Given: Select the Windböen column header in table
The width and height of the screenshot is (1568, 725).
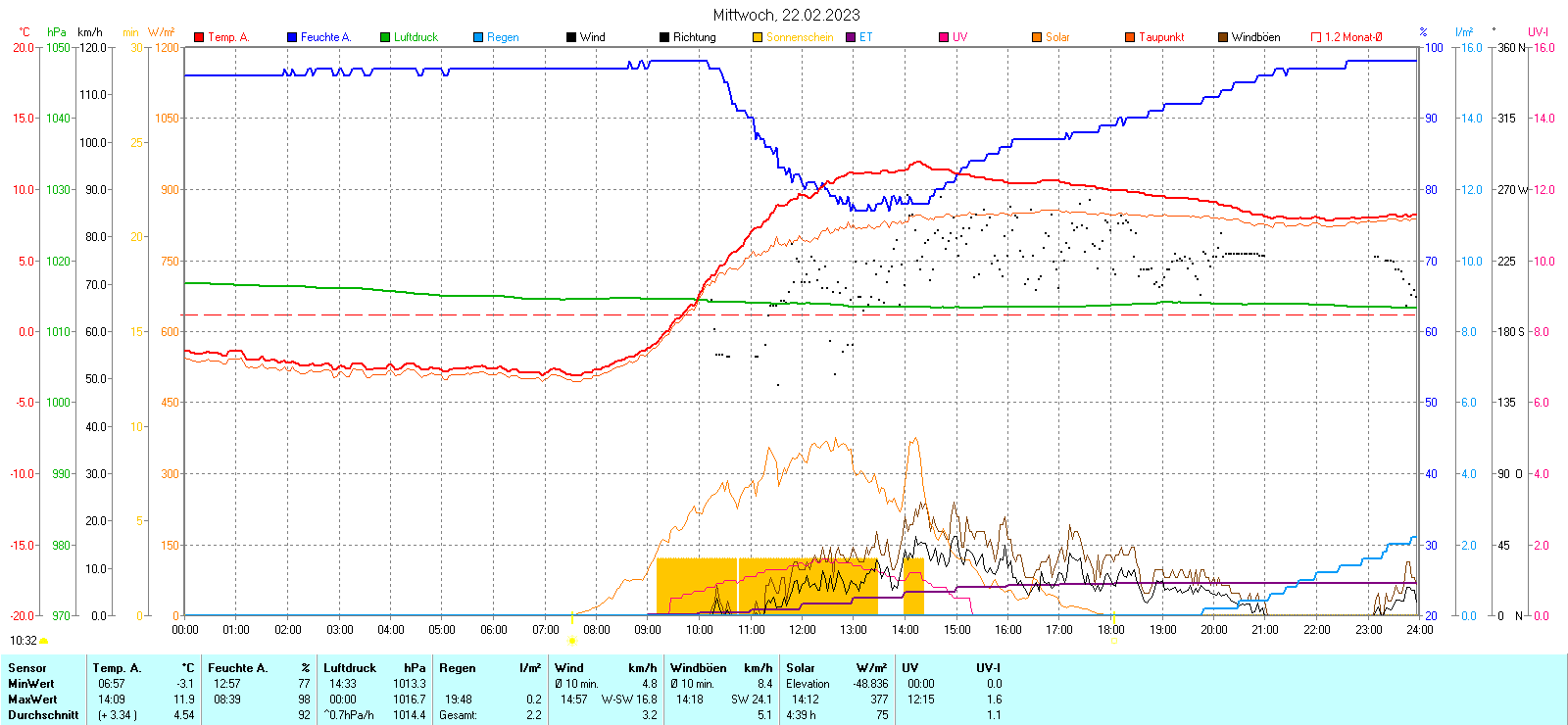Looking at the screenshot, I should [698, 668].
